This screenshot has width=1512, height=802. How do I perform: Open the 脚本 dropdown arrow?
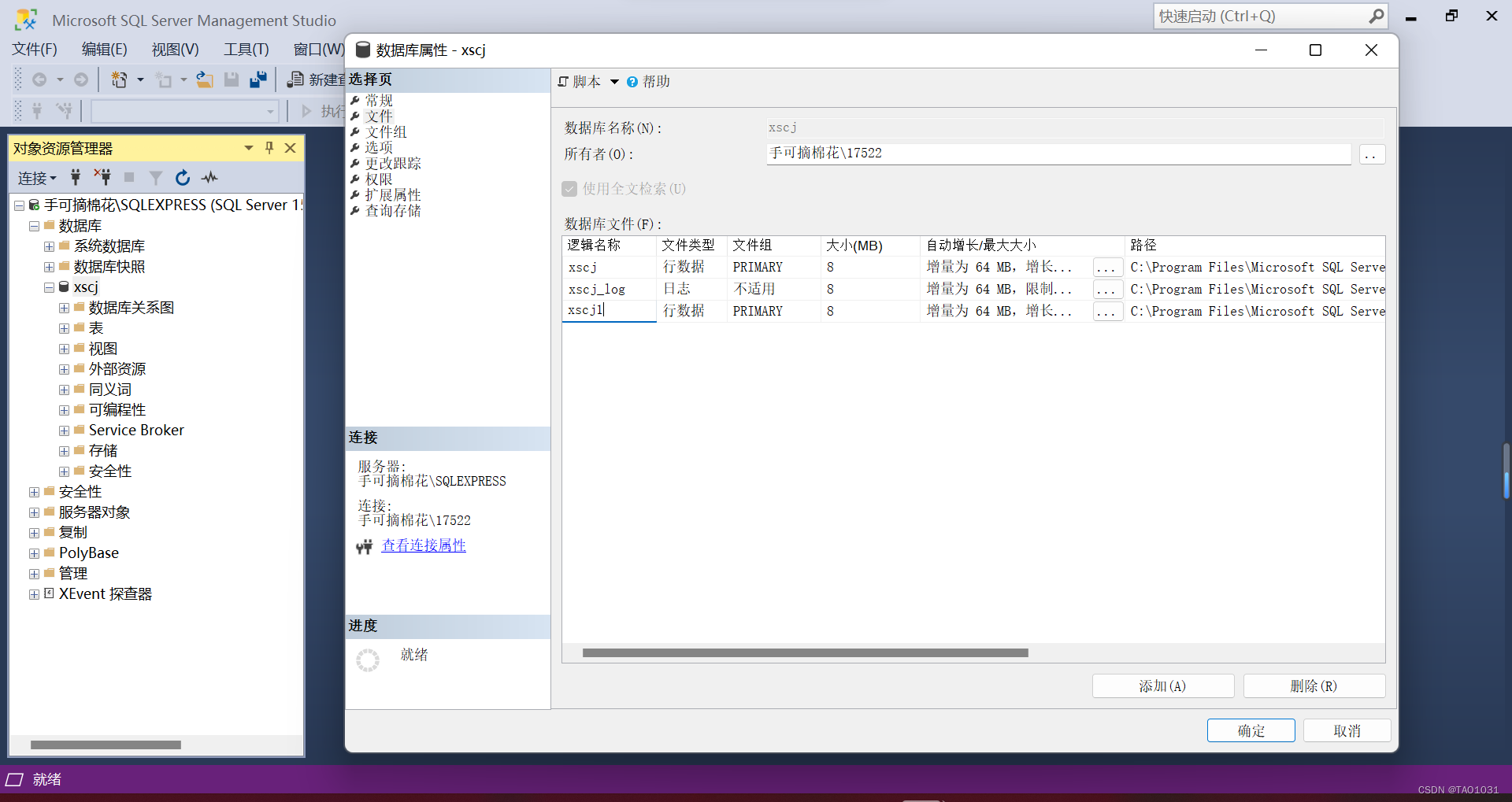click(614, 82)
